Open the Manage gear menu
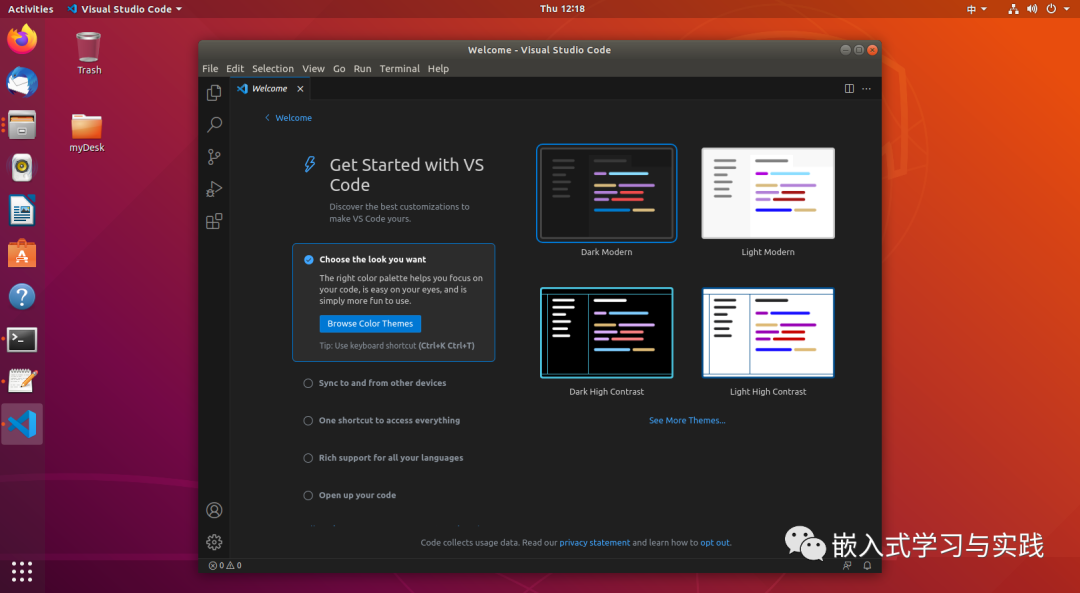 tap(213, 542)
